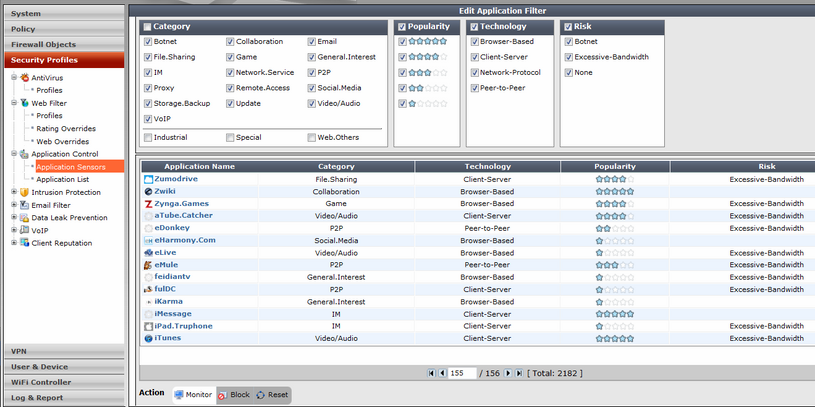Go to next page of application list

point(508,373)
